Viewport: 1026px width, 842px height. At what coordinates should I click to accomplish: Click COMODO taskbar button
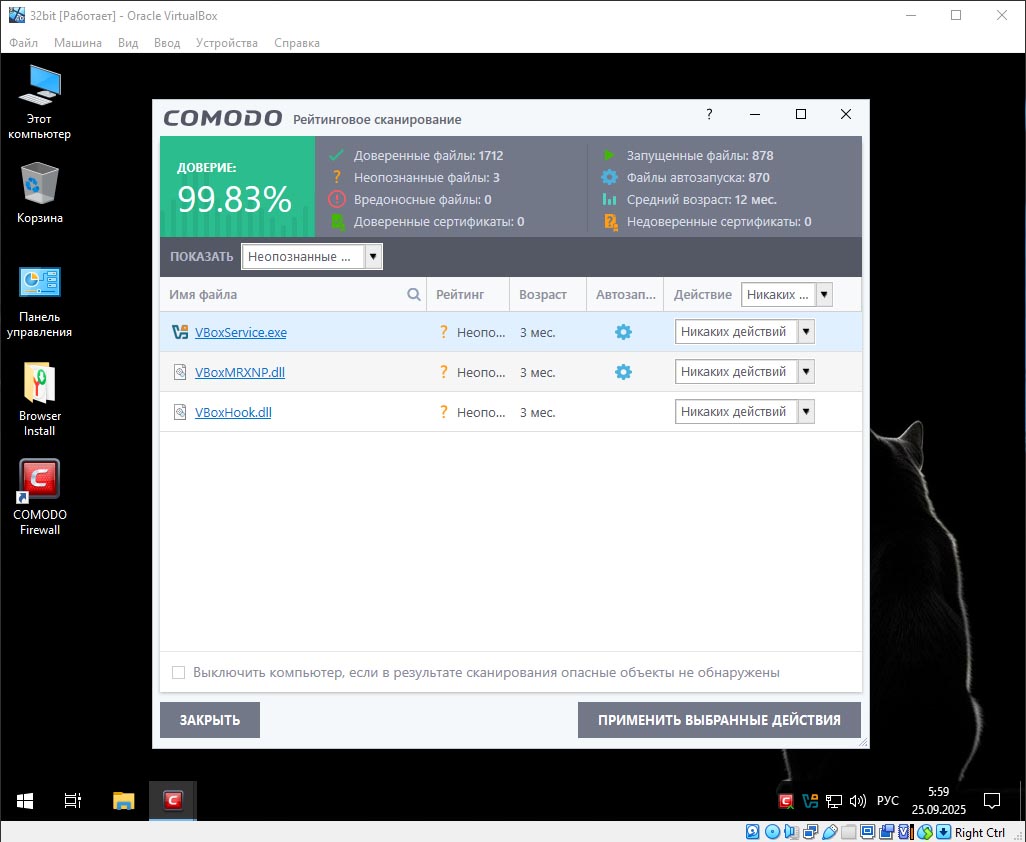click(x=173, y=800)
